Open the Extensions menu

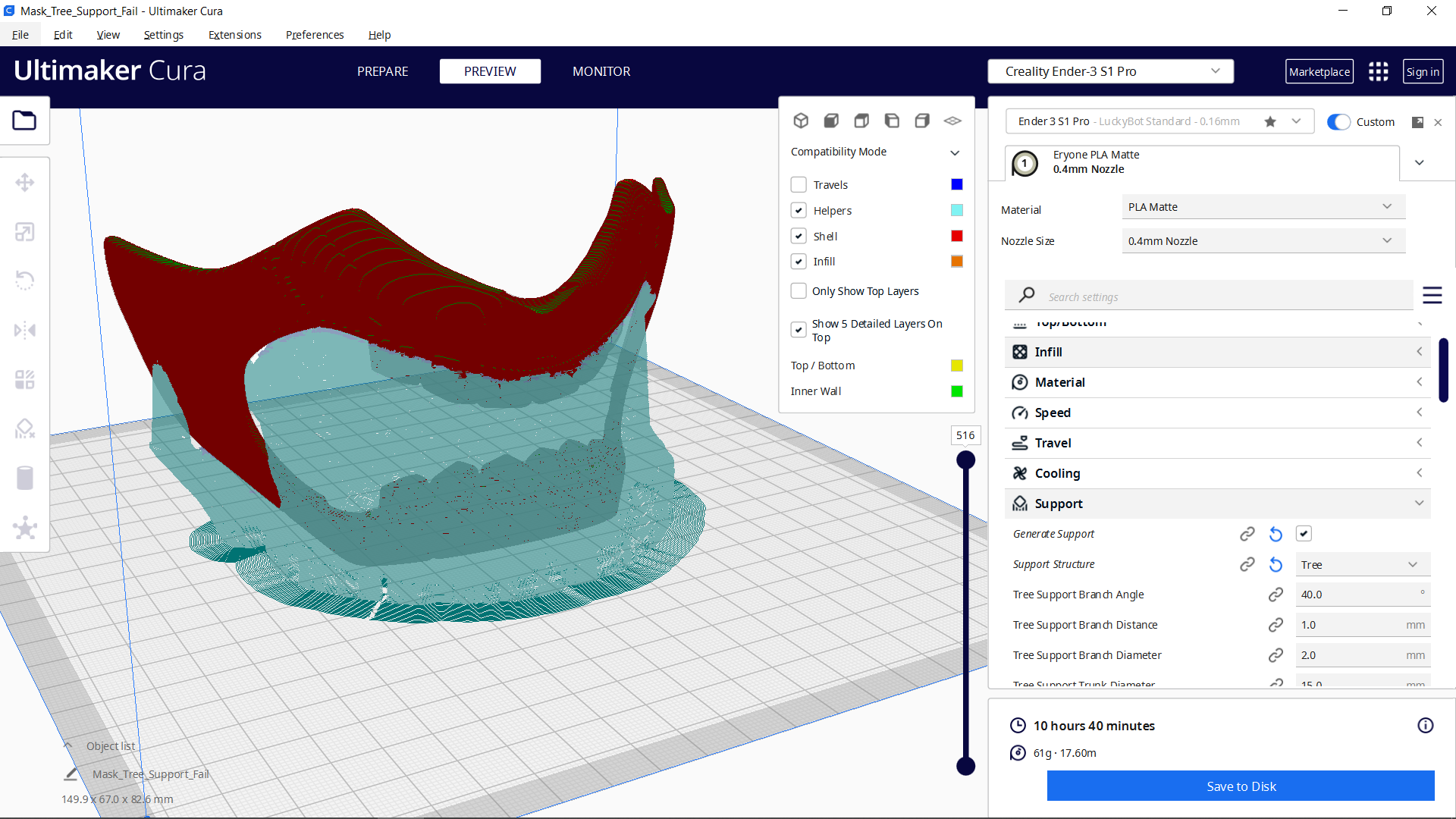(x=234, y=35)
